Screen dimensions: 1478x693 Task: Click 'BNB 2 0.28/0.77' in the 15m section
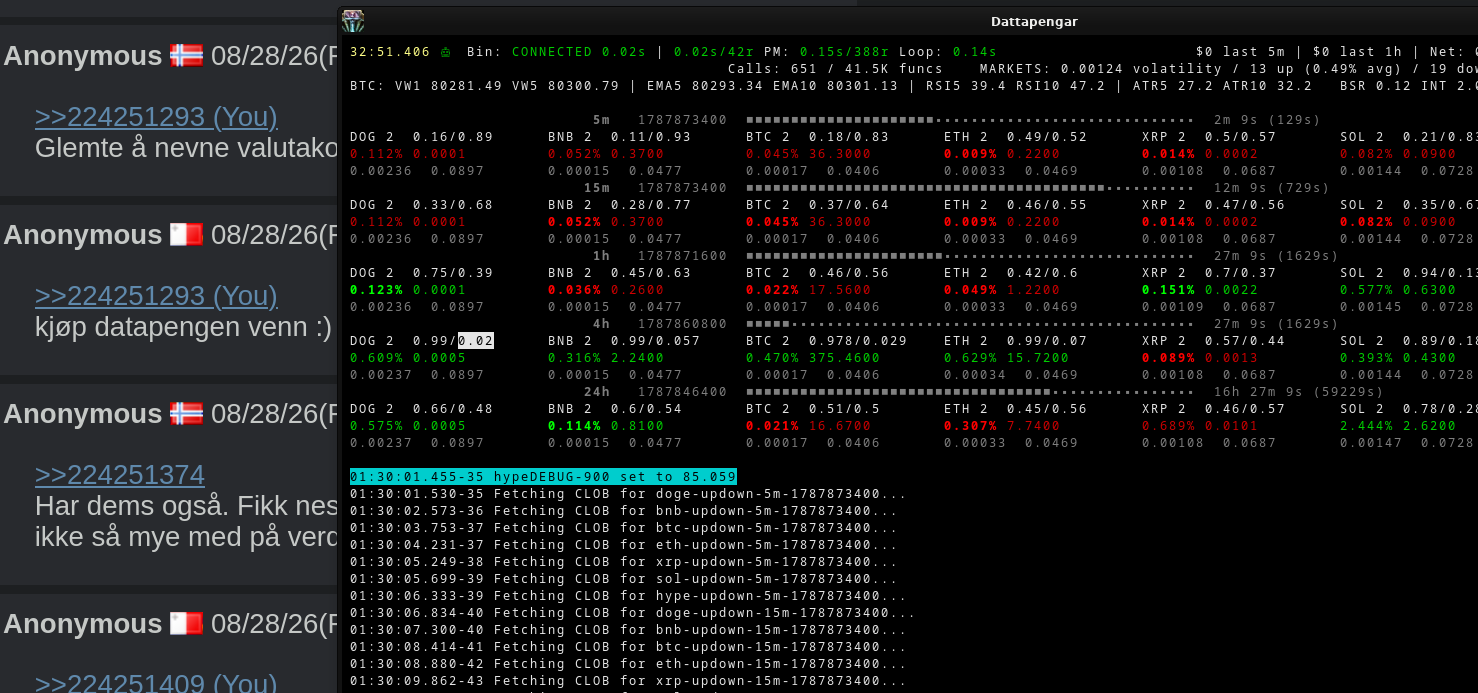point(619,205)
